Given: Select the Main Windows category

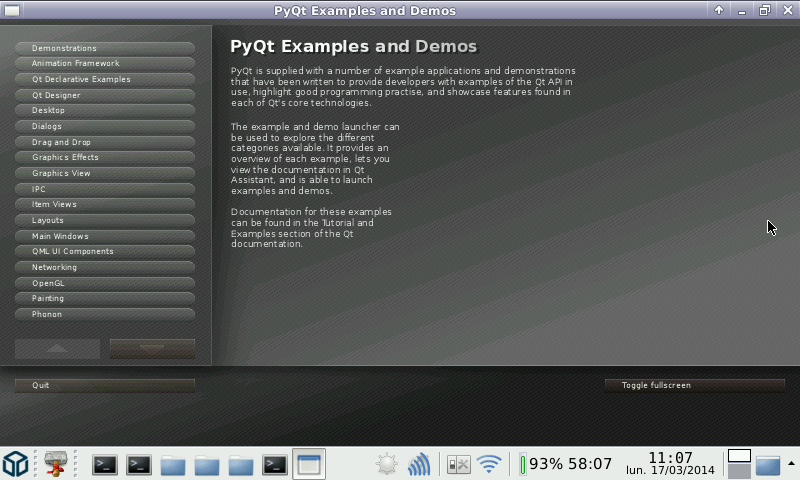Looking at the screenshot, I should tap(105, 236).
